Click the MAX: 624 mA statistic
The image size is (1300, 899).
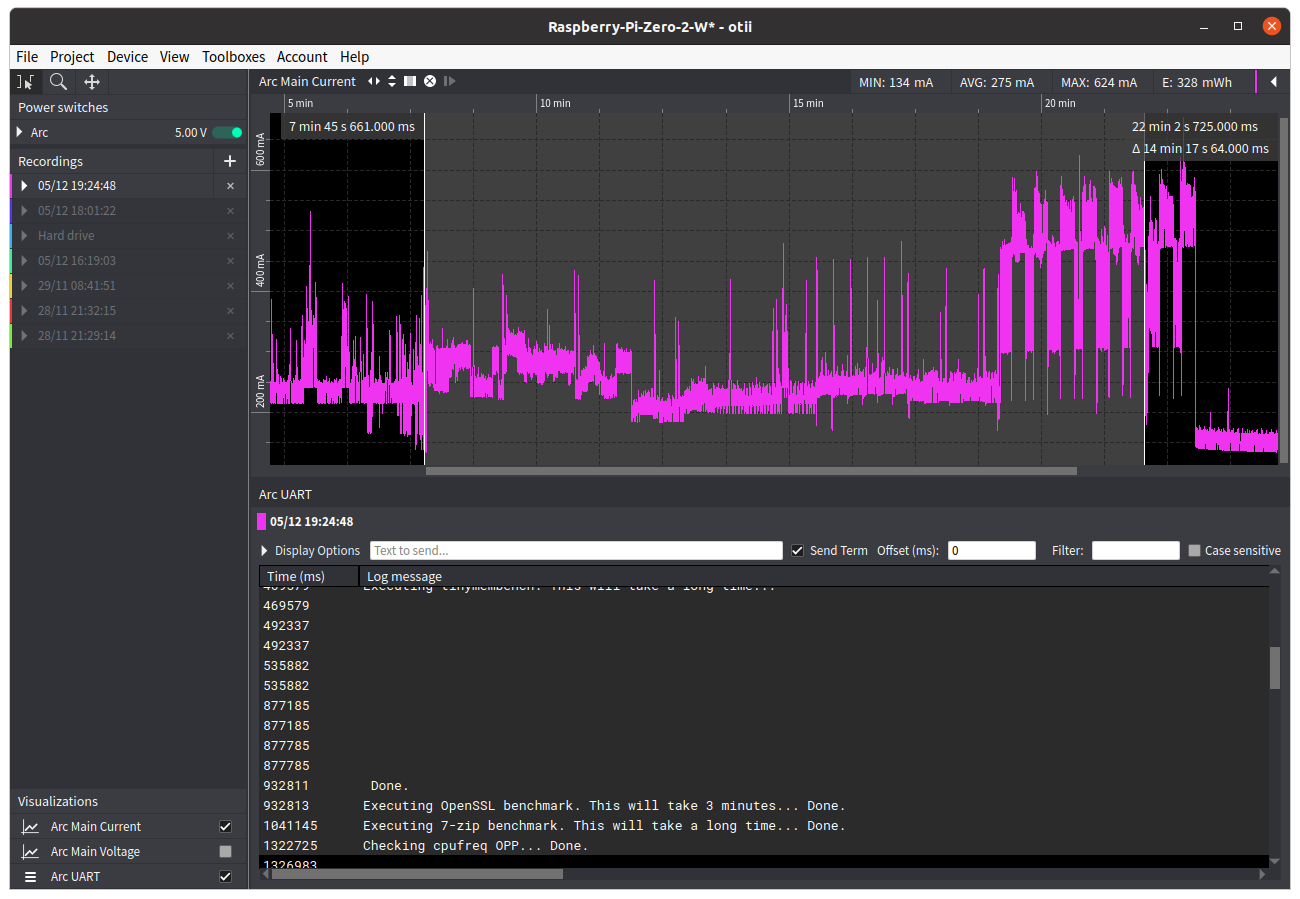click(1099, 82)
